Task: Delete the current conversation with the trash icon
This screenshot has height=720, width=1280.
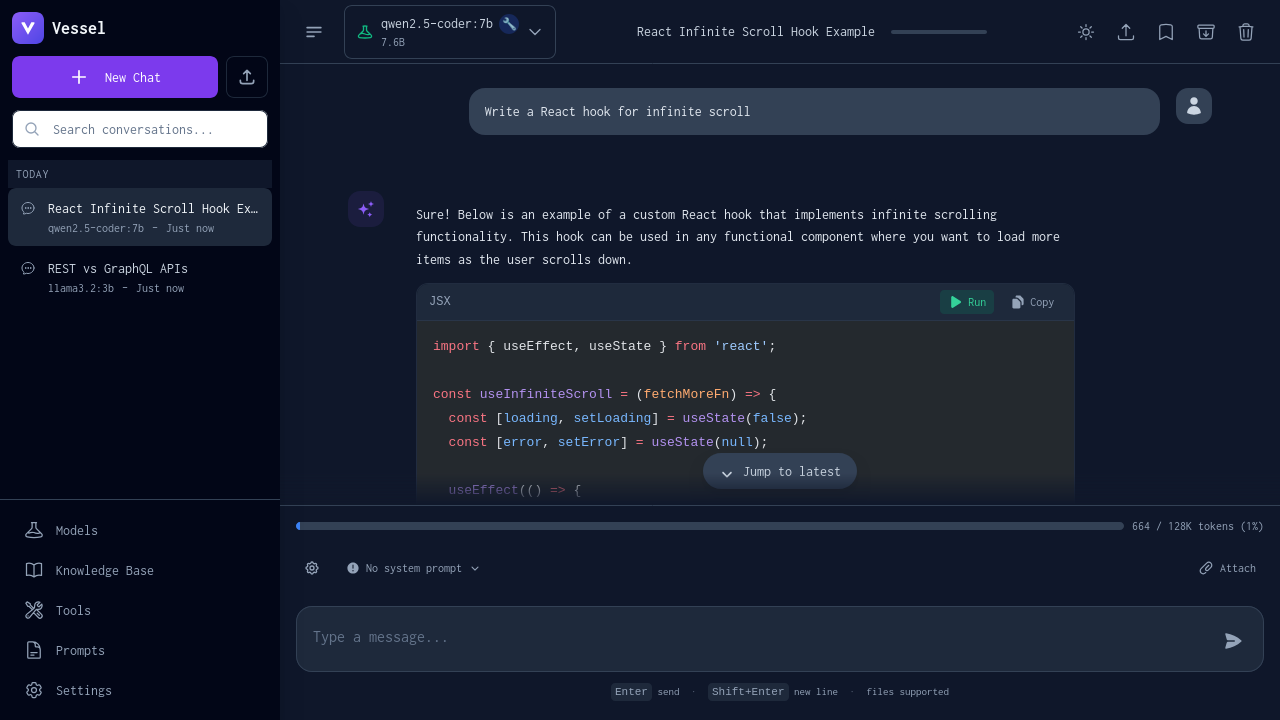Action: [x=1246, y=32]
